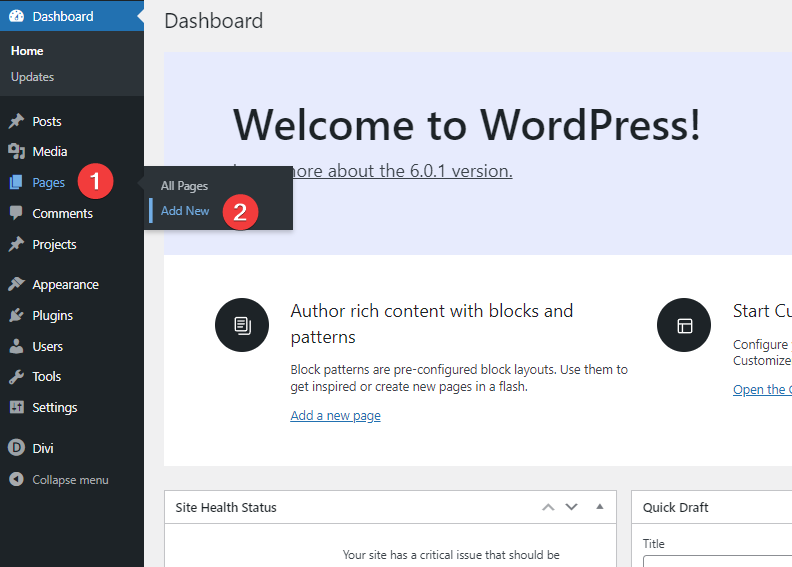This screenshot has height=567, width=792.
Task: Click the 'Block patterns are pre-configured' paragraph
Action: point(459,378)
